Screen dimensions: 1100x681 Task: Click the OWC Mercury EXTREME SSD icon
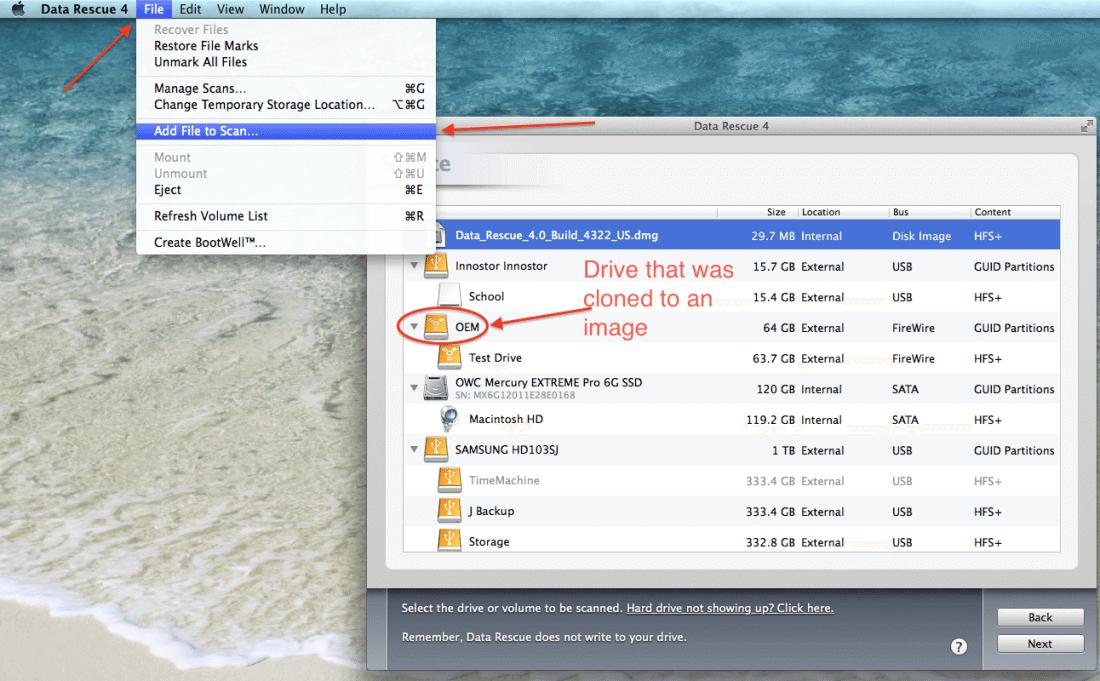[x=435, y=388]
